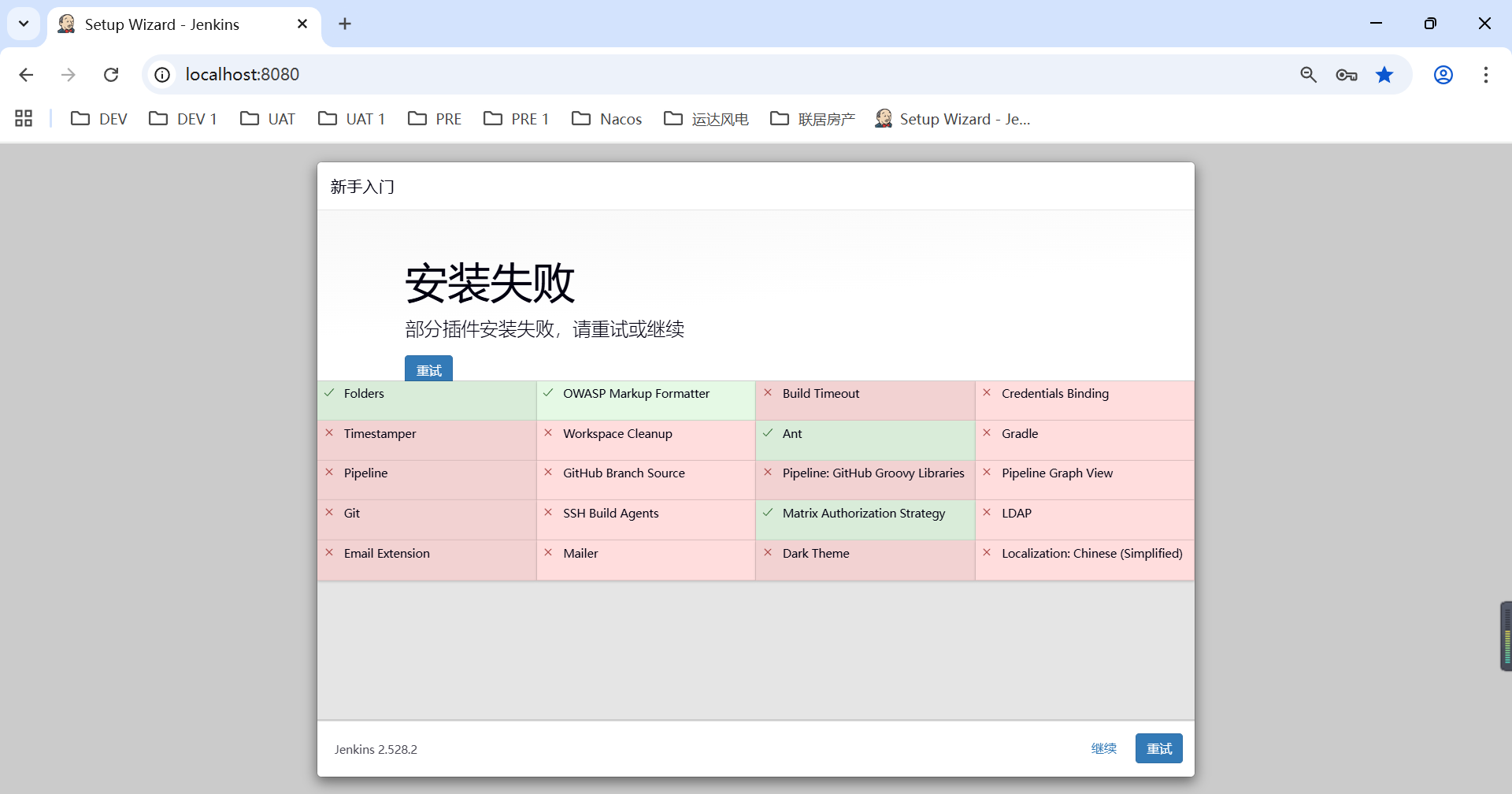Click the Matrix Authorization Strategy cell
This screenshot has height=794, width=1512.
click(865, 520)
